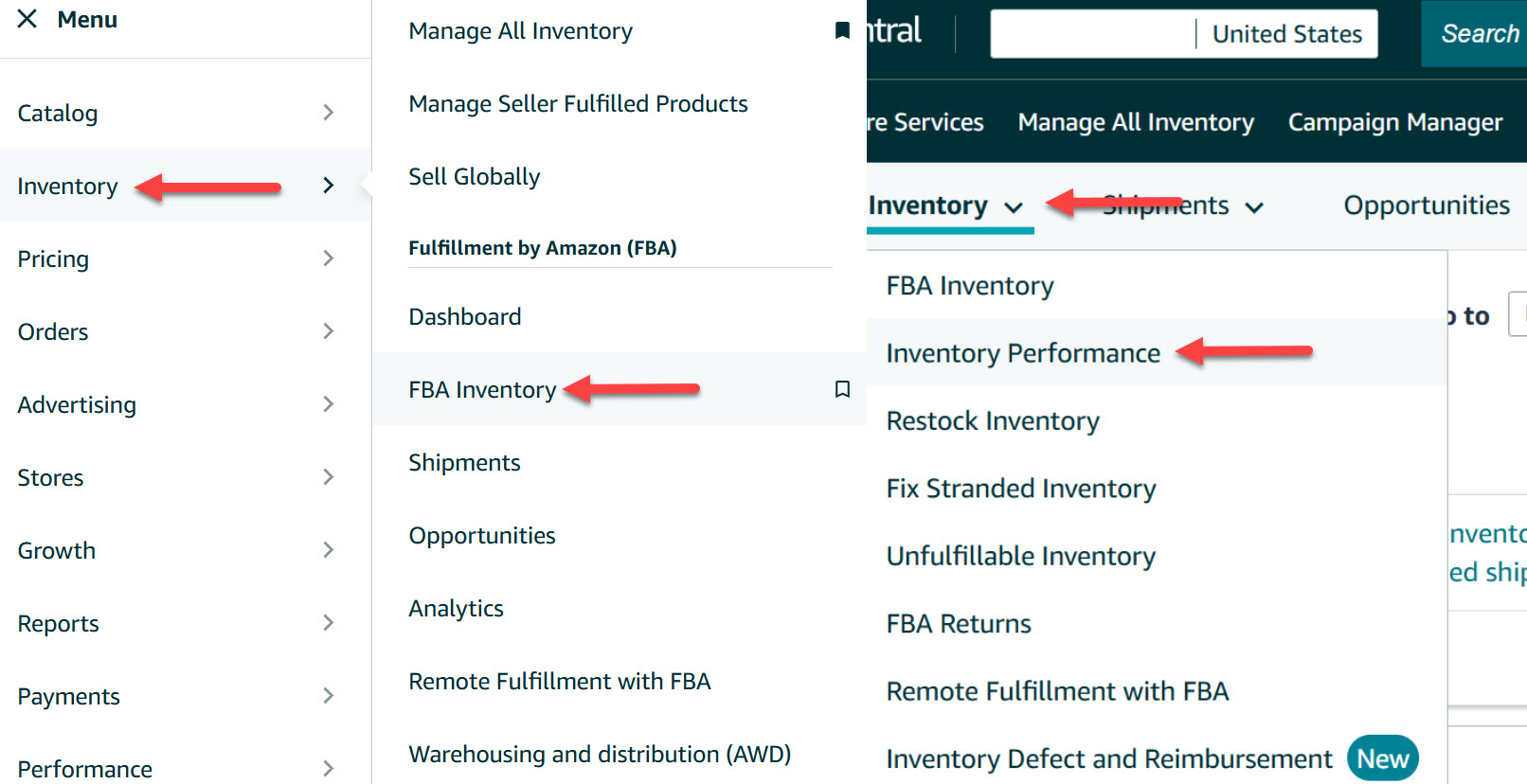Close the menu with the X icon
The width and height of the screenshot is (1527, 784).
point(27,19)
